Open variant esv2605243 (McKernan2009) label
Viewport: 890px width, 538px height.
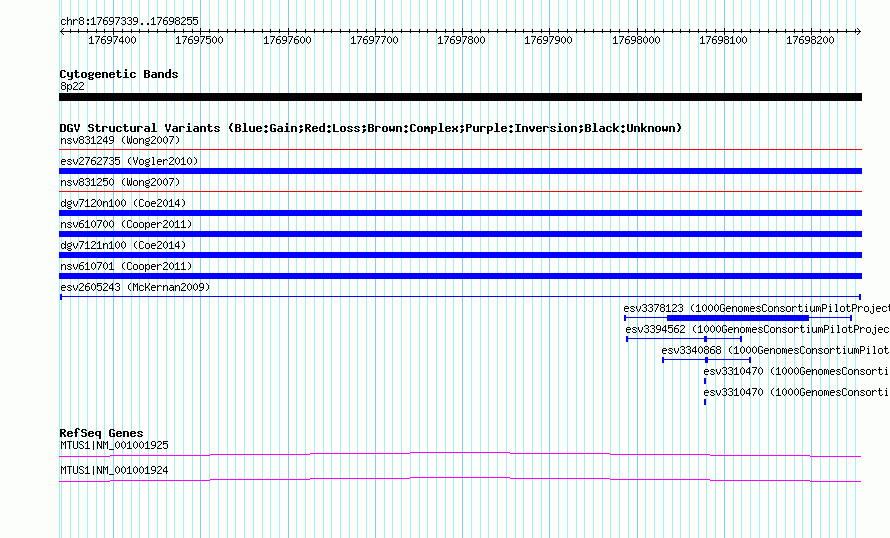pos(135,287)
